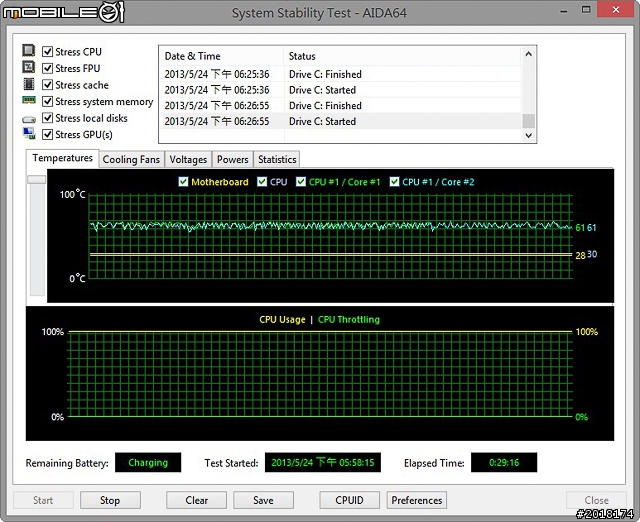Click the Status column header

(402, 56)
